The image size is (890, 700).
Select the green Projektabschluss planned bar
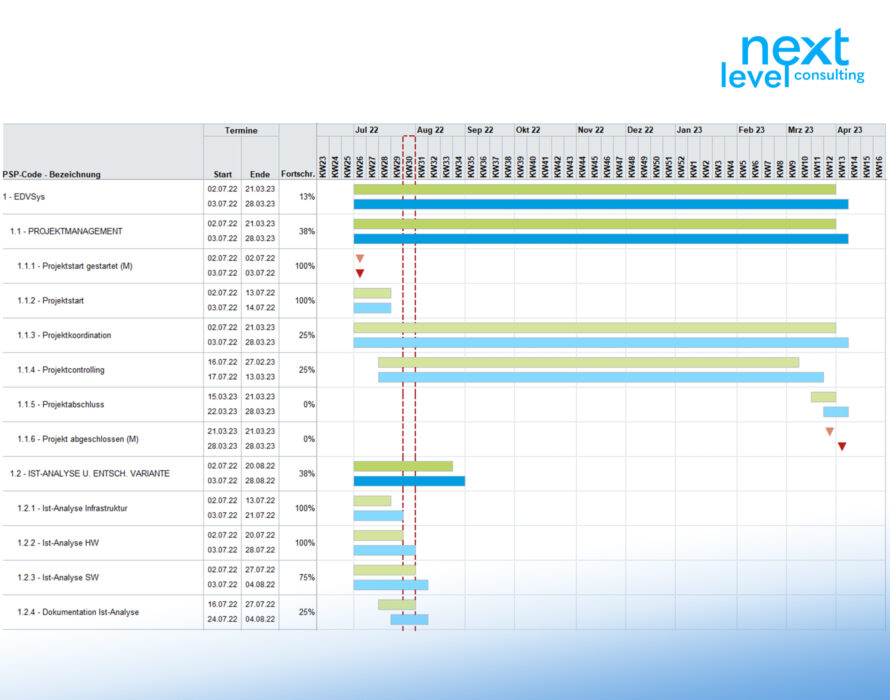tap(823, 397)
